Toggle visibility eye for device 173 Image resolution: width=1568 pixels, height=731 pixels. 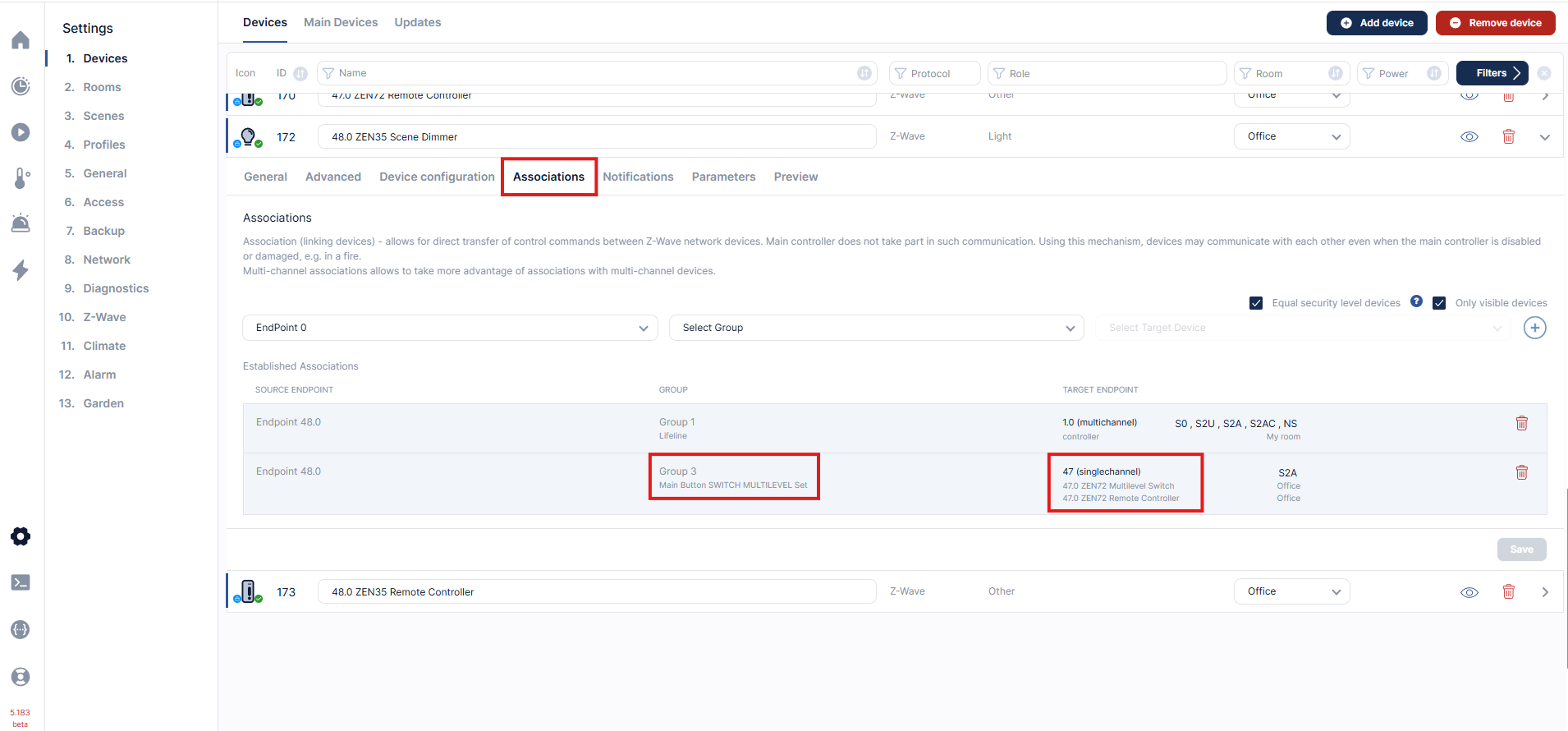(x=1469, y=592)
